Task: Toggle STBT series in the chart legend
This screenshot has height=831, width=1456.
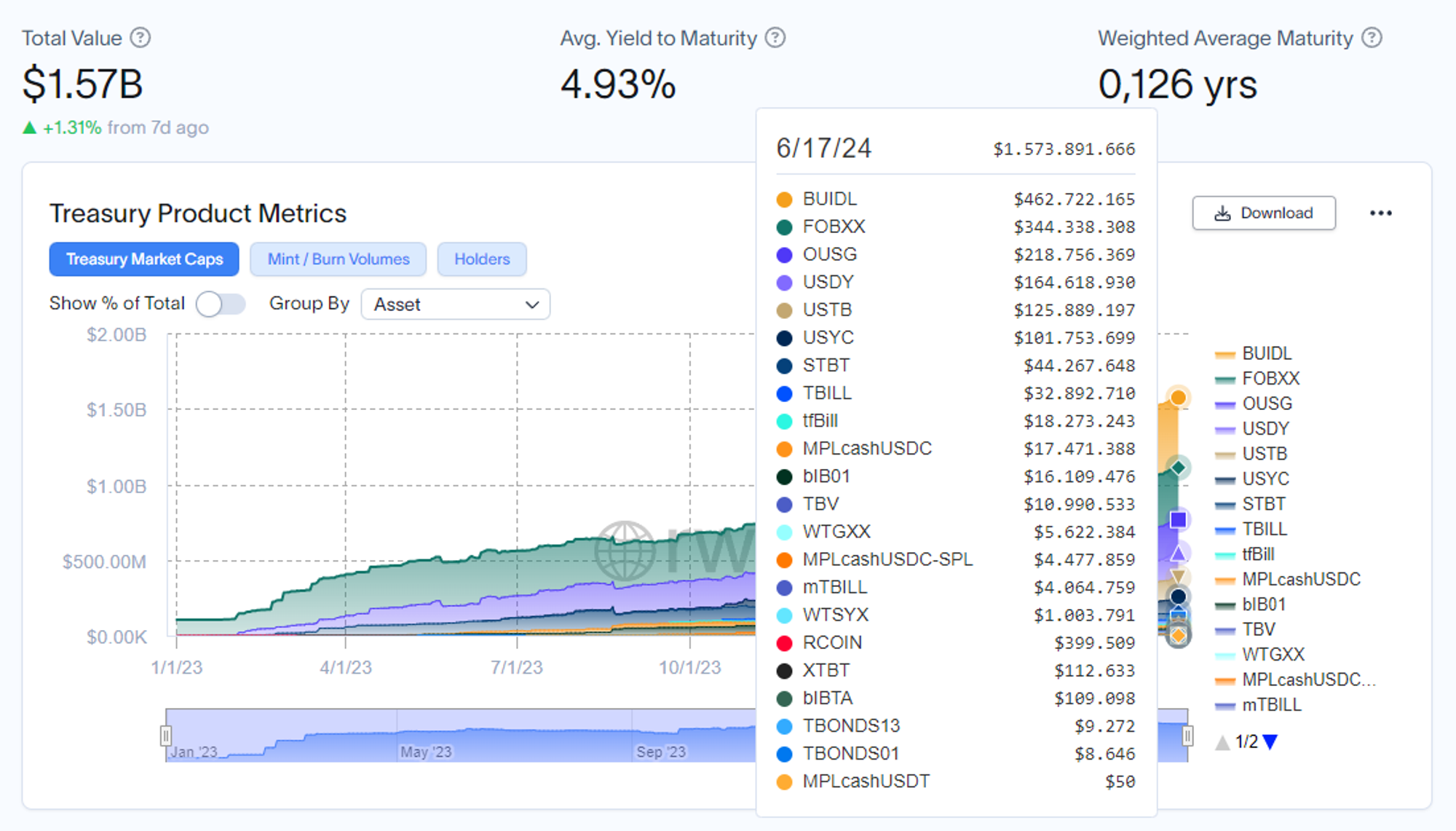Action: click(1251, 504)
